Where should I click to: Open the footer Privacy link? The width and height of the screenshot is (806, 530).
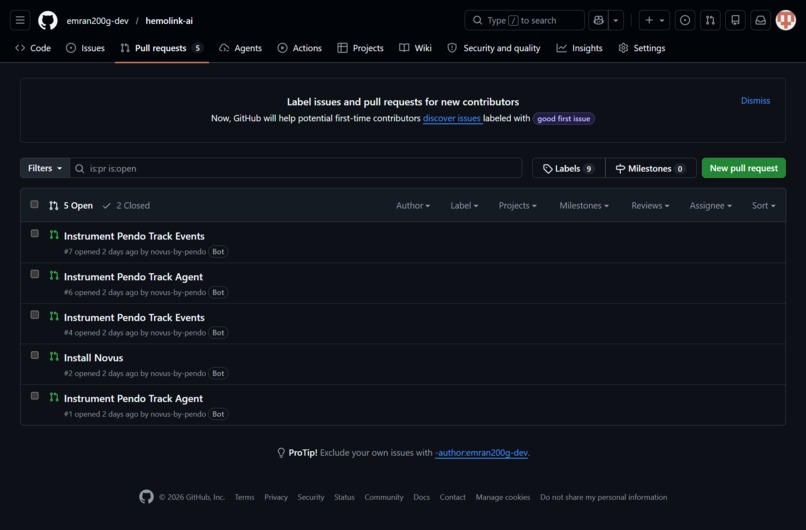[276, 497]
